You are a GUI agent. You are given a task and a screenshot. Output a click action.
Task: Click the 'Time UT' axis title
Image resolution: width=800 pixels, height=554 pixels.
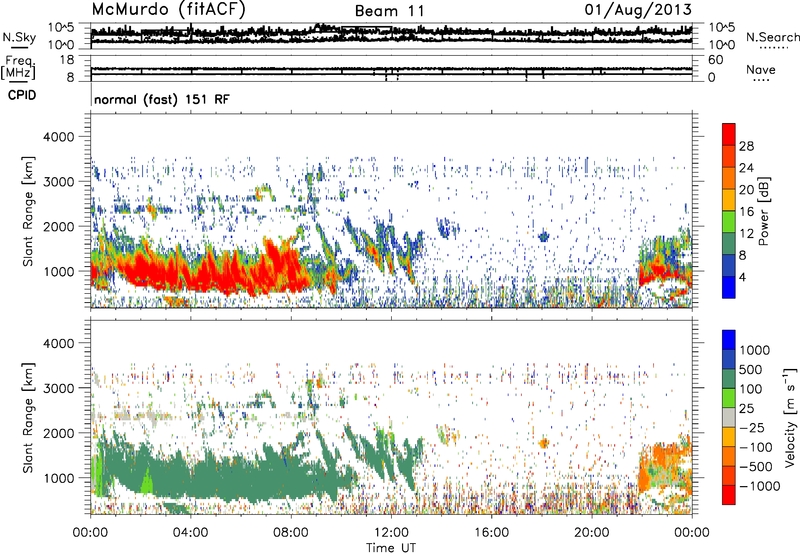pos(391,547)
